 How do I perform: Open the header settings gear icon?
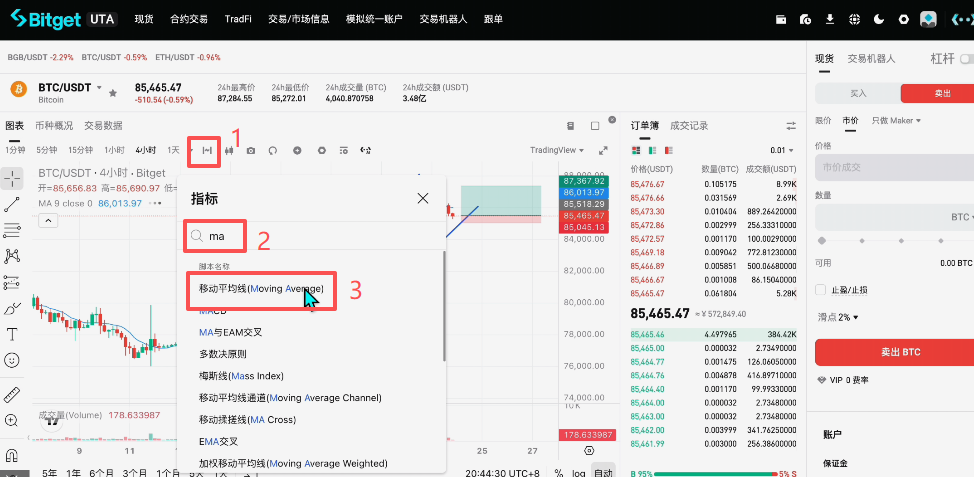pyautogui.click(x=903, y=19)
